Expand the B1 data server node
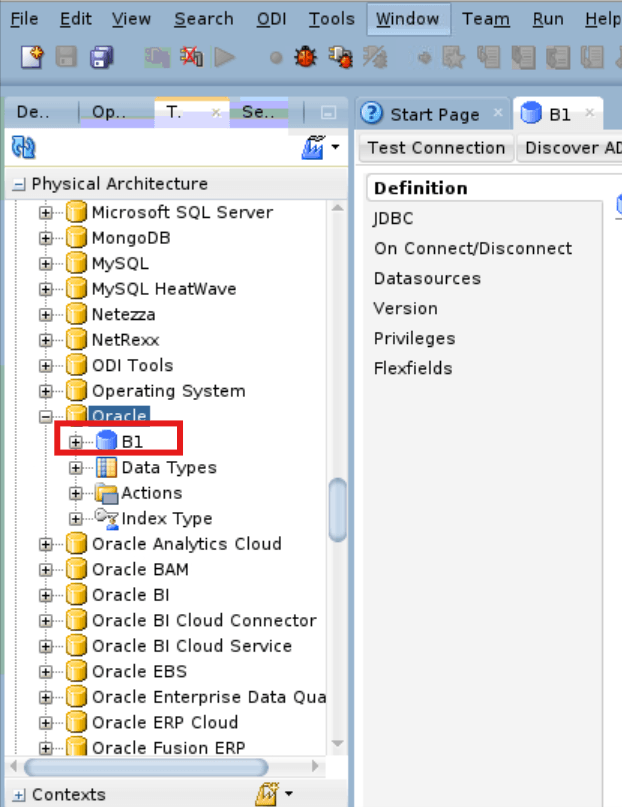Image resolution: width=622 pixels, height=807 pixels. coord(76,442)
